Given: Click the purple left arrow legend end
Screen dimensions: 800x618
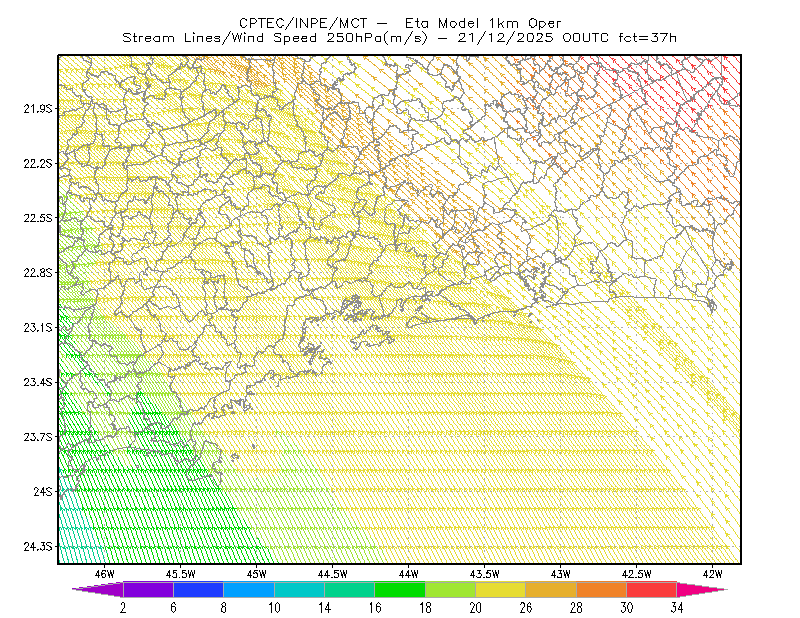Looking at the screenshot, I should click(x=97, y=589).
